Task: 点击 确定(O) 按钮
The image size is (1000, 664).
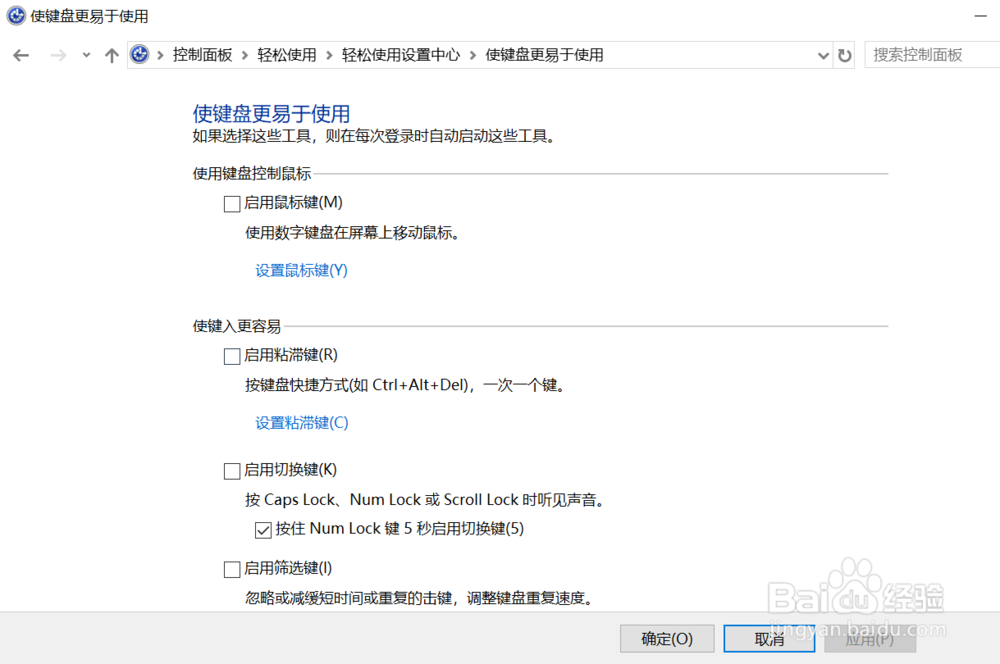Action: pyautogui.click(x=667, y=639)
